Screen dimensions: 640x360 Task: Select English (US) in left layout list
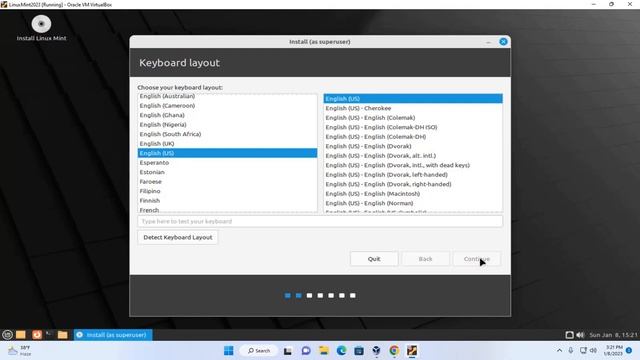click(x=227, y=153)
